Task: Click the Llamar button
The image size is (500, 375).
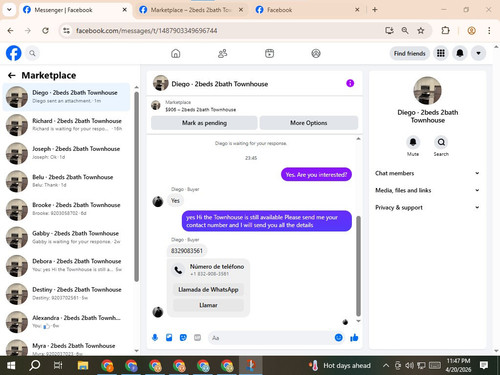Action: 208,305
